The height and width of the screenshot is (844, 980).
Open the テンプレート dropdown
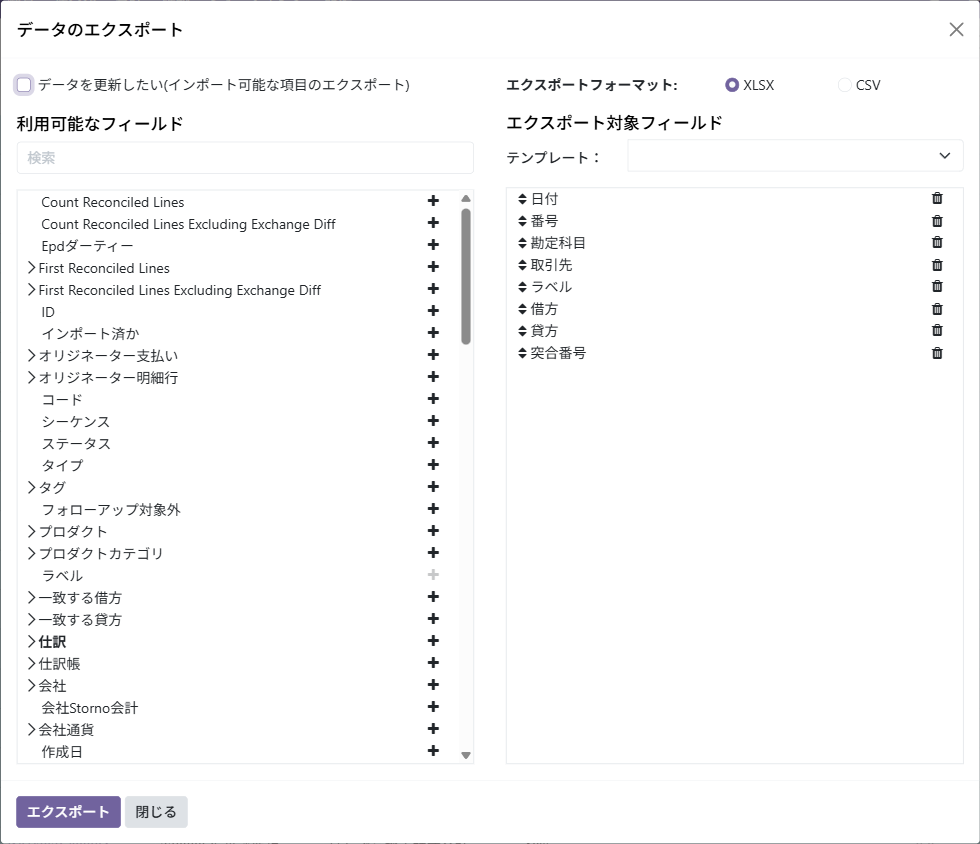coord(795,156)
